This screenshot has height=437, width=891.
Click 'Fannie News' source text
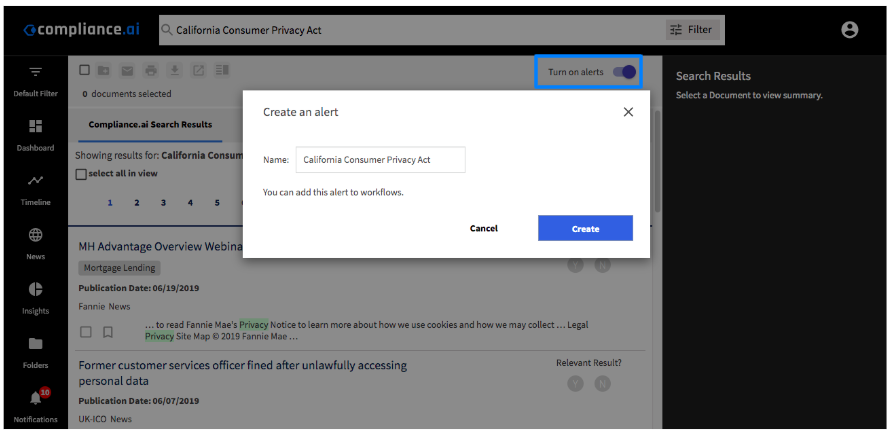click(105, 307)
